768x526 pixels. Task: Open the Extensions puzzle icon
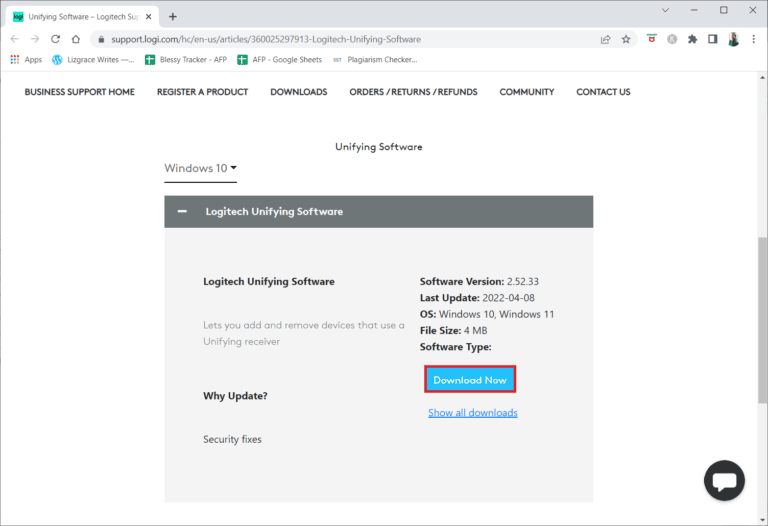692,39
